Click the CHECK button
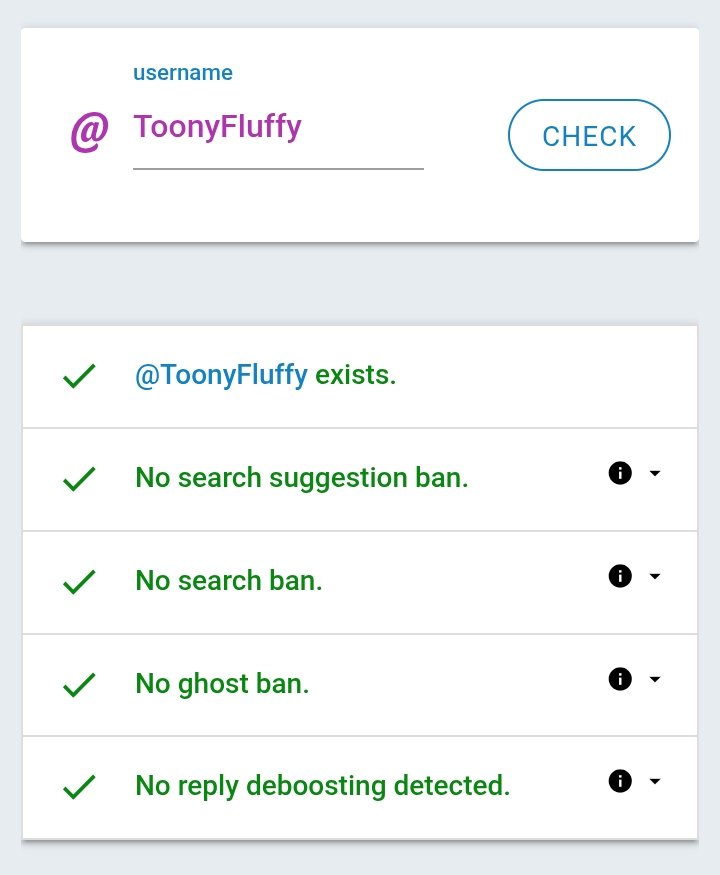The height and width of the screenshot is (875, 720). (589, 135)
